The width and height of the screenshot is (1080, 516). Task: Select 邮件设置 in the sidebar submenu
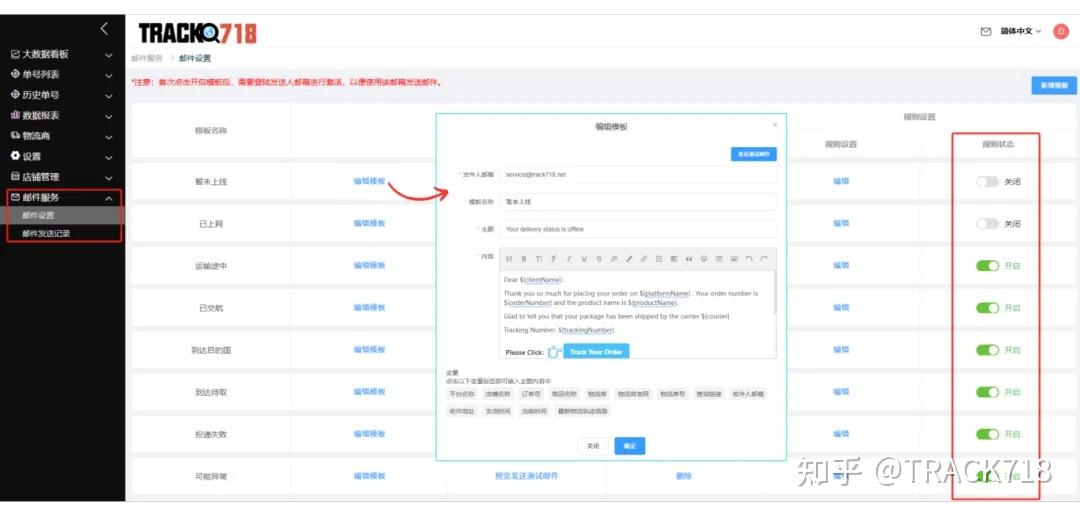[62, 215]
